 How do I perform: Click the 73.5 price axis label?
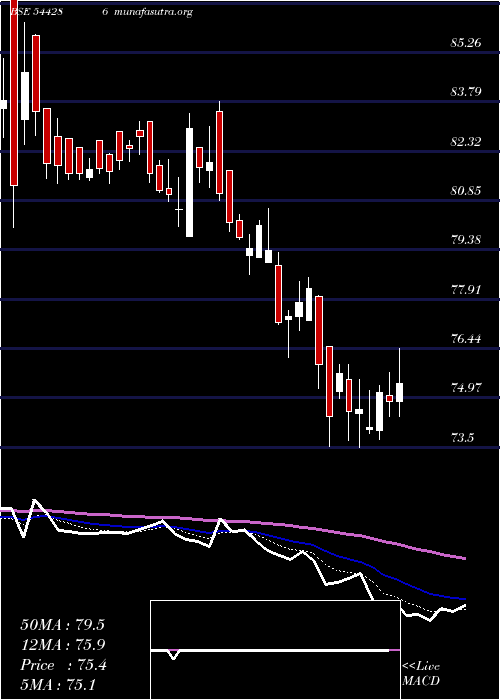pyautogui.click(x=462, y=438)
